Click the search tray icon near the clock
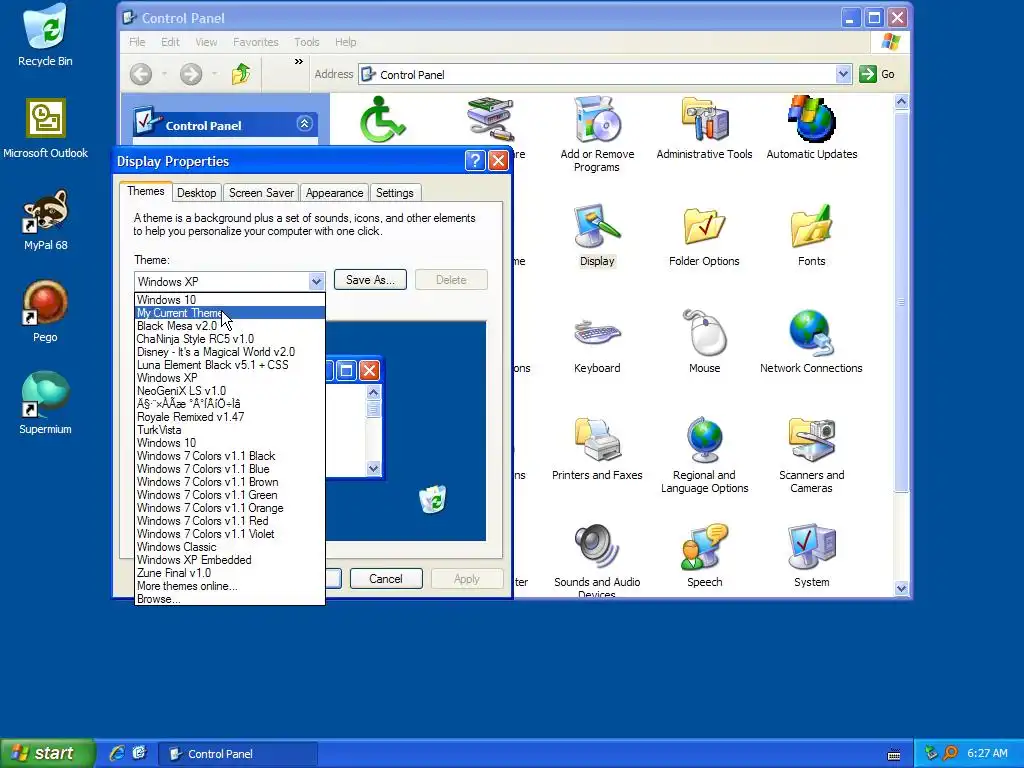The image size is (1024, 768). pyautogui.click(x=950, y=753)
